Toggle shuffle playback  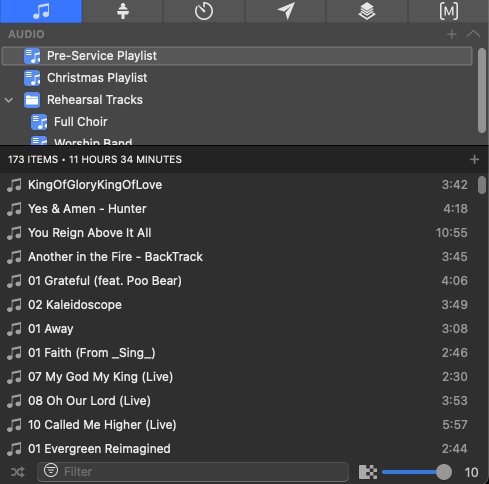pyautogui.click(x=18, y=472)
